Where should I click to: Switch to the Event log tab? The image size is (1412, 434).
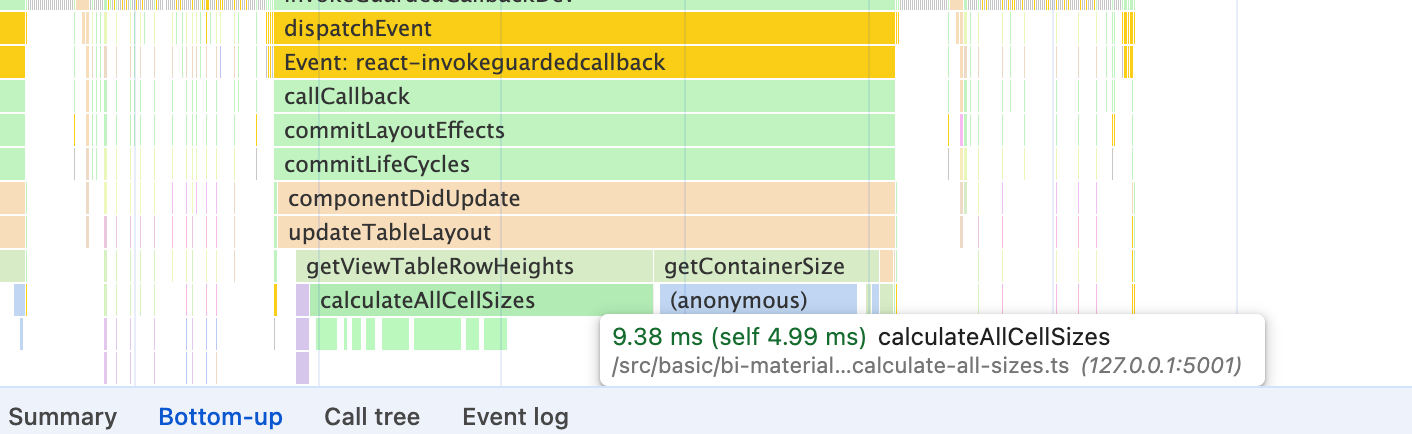(515, 417)
